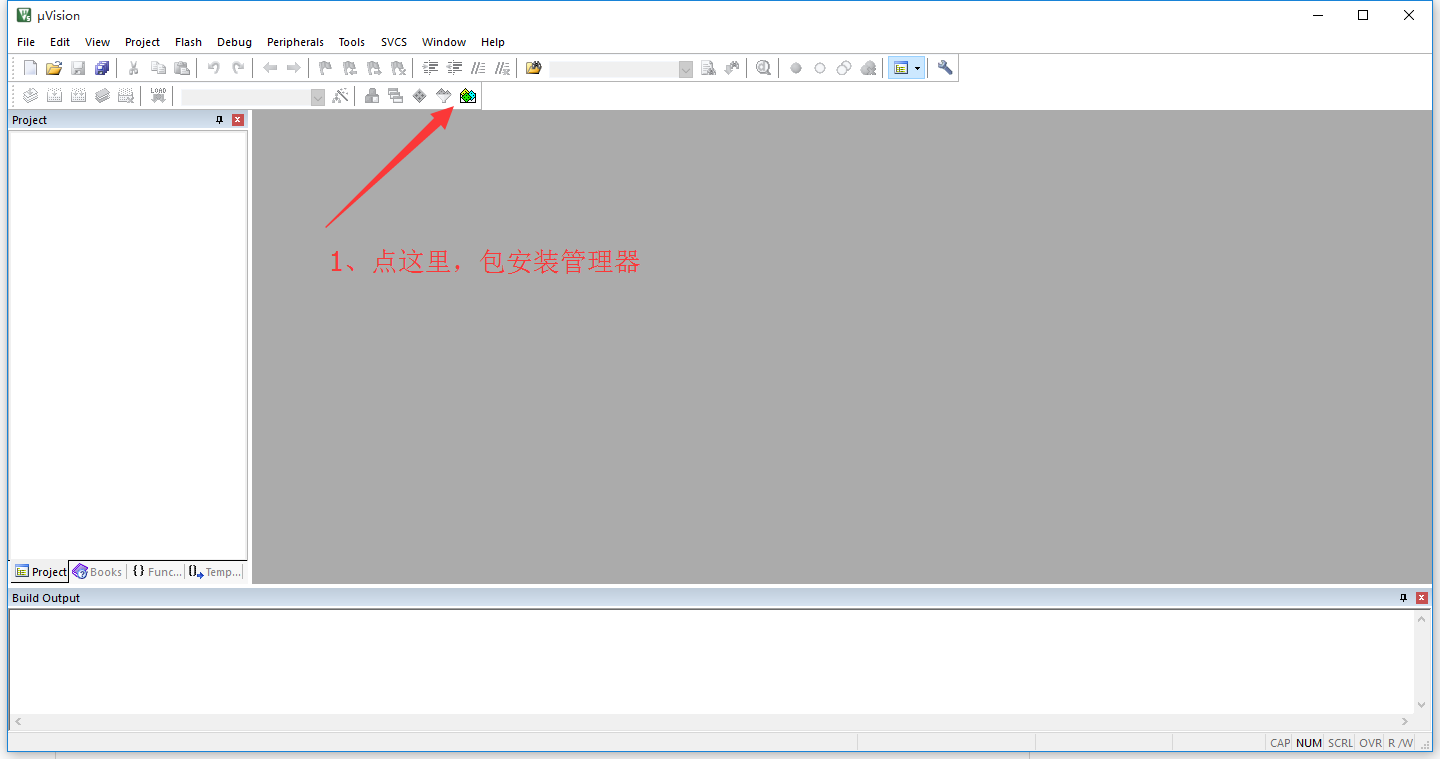The image size is (1440, 759).
Task: Open the window layout dropdown arrow
Action: [x=918, y=68]
